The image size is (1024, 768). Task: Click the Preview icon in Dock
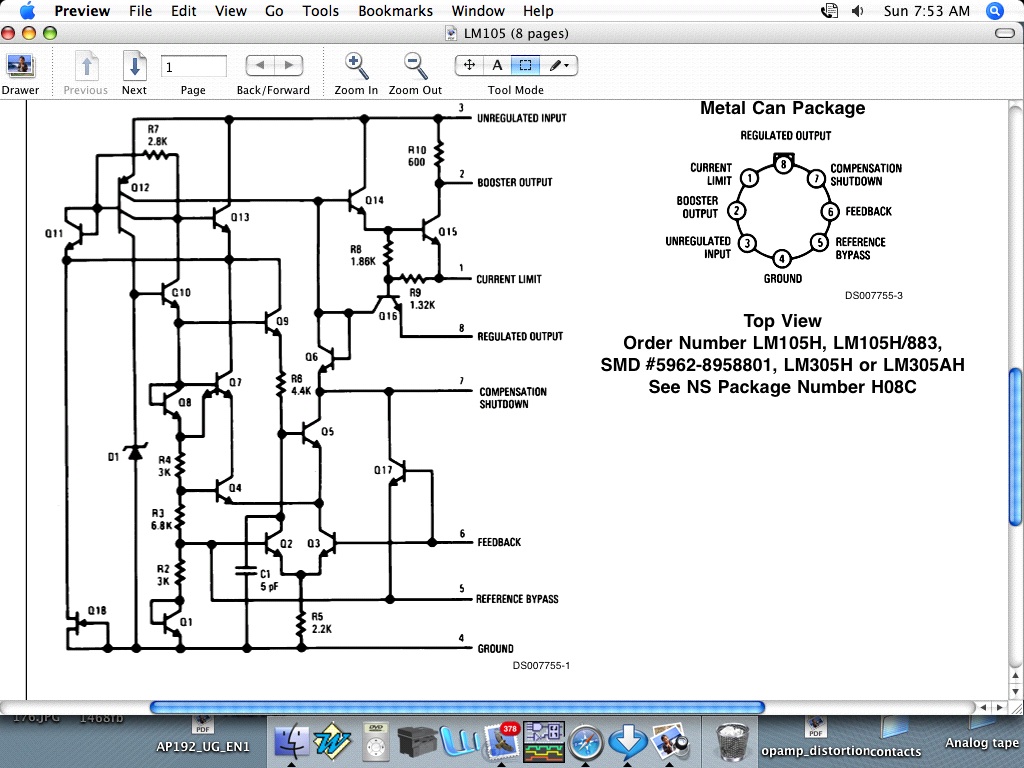(670, 742)
